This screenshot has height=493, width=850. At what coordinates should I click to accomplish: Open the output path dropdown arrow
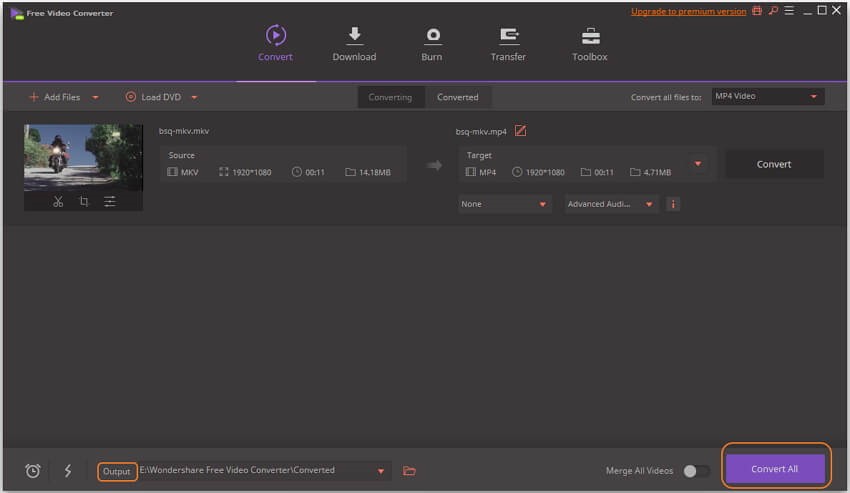(x=381, y=471)
